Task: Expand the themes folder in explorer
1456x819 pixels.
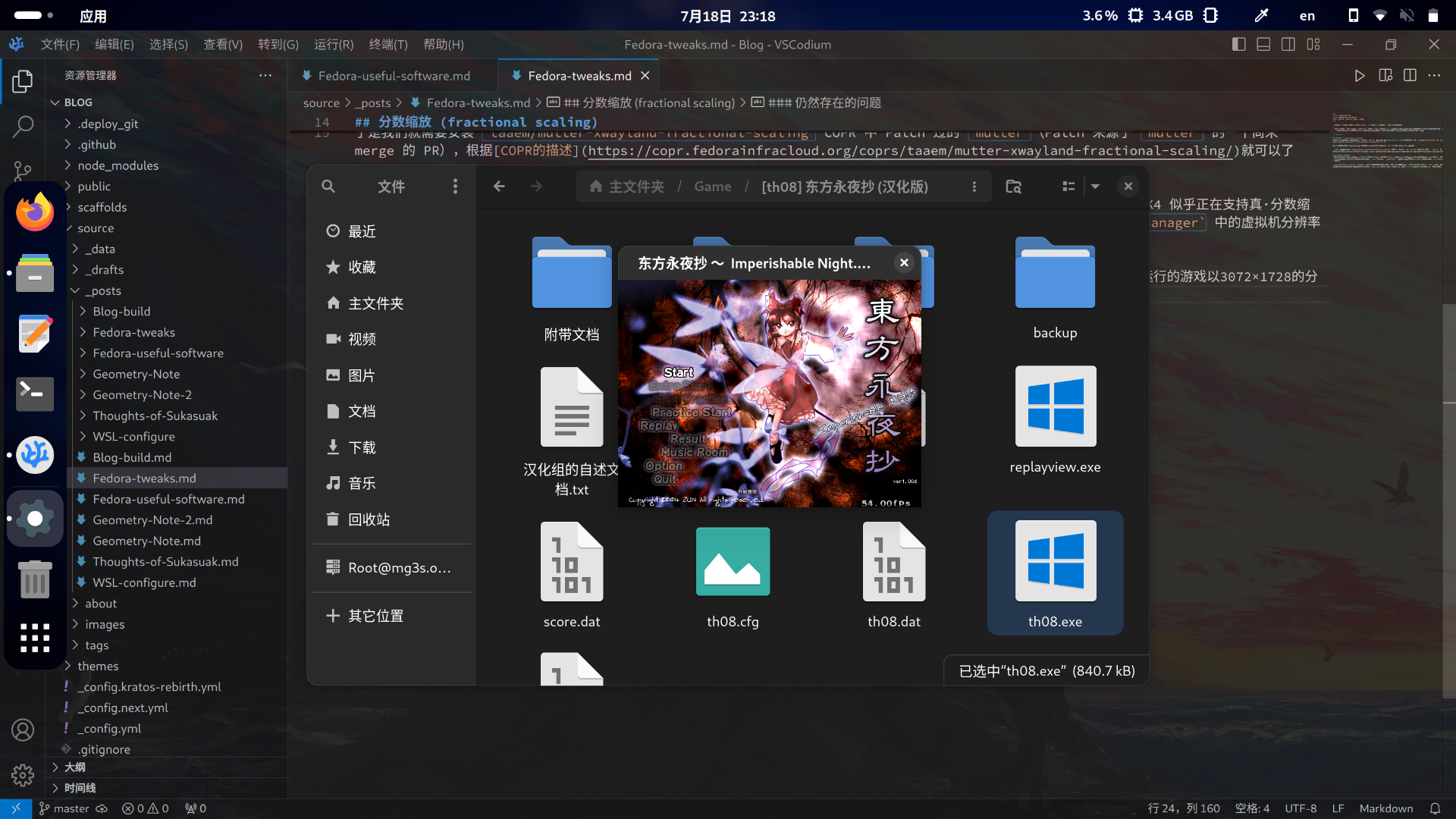Action: (x=98, y=666)
